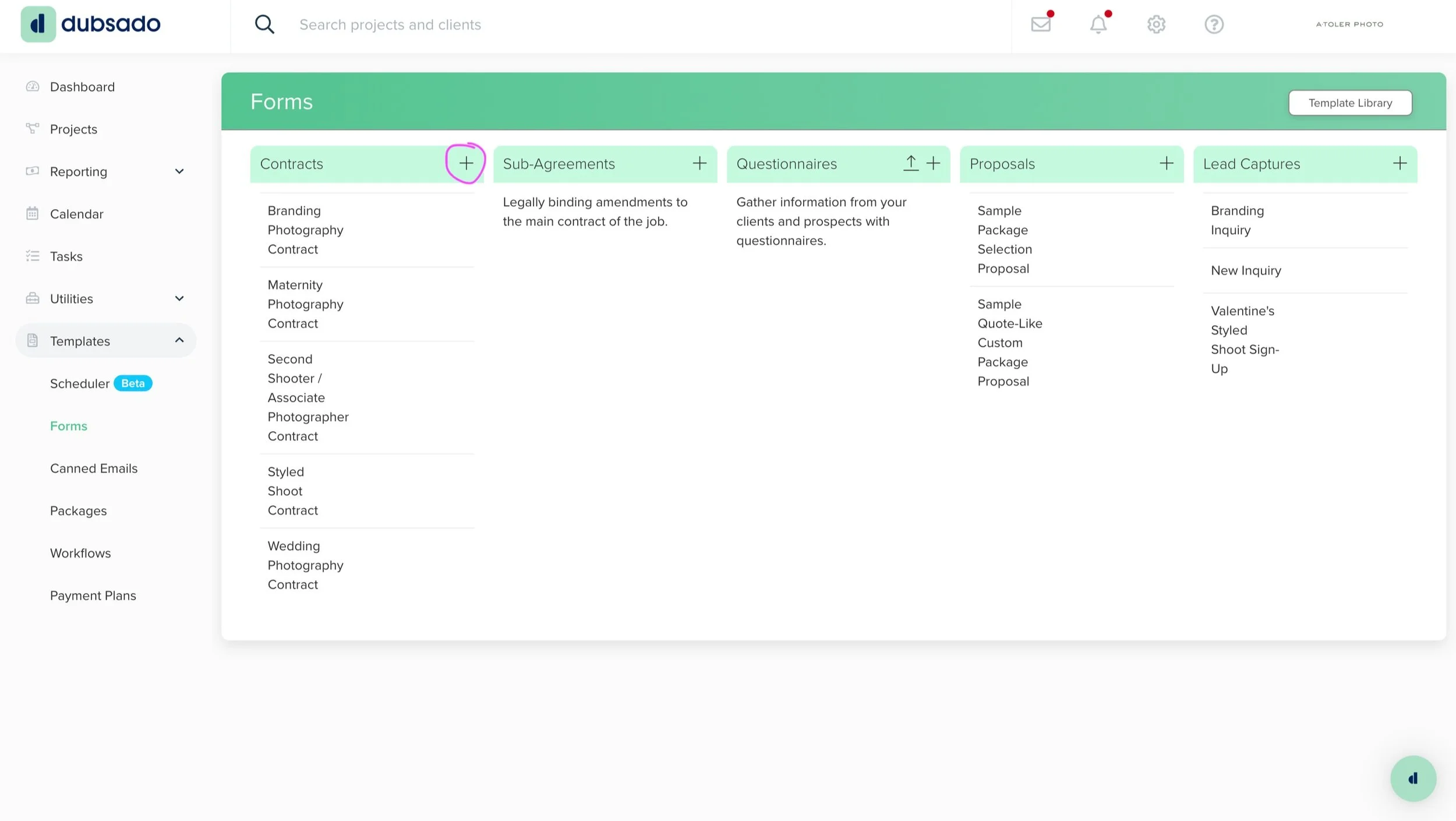Add a new proposal with the plus icon
1456x821 pixels.
(1167, 164)
